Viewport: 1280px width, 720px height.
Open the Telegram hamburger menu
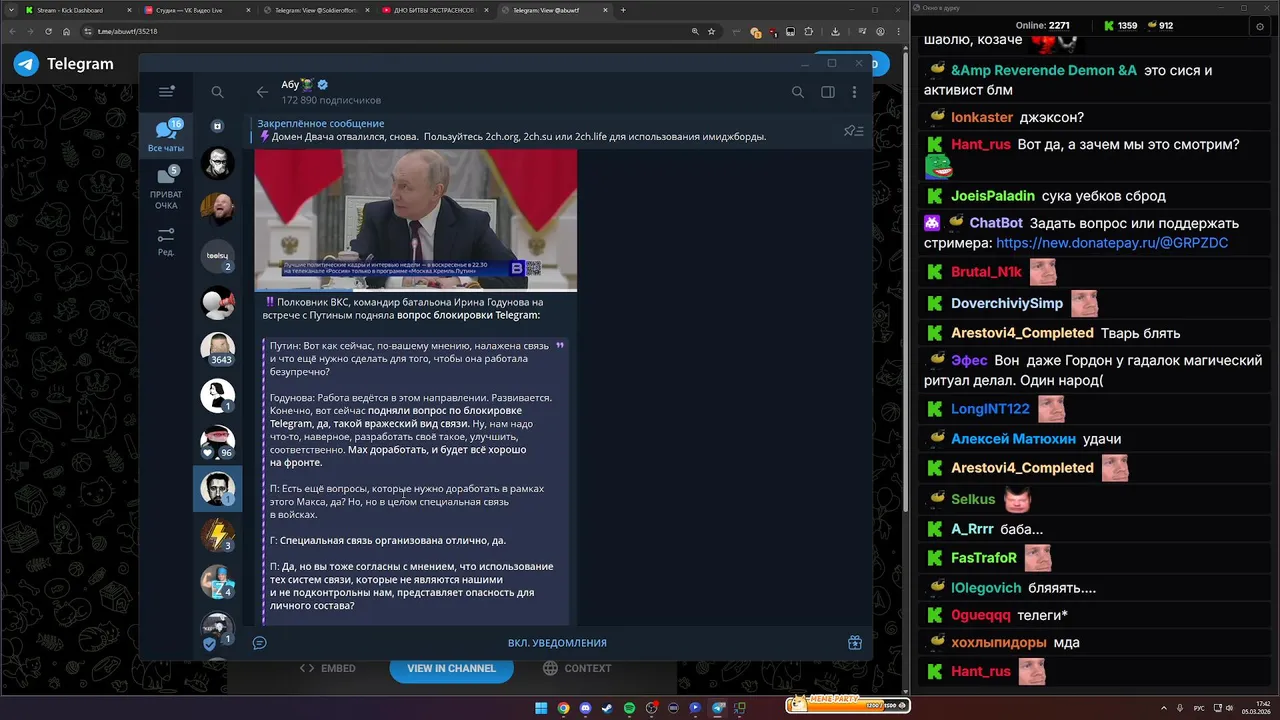point(167,91)
